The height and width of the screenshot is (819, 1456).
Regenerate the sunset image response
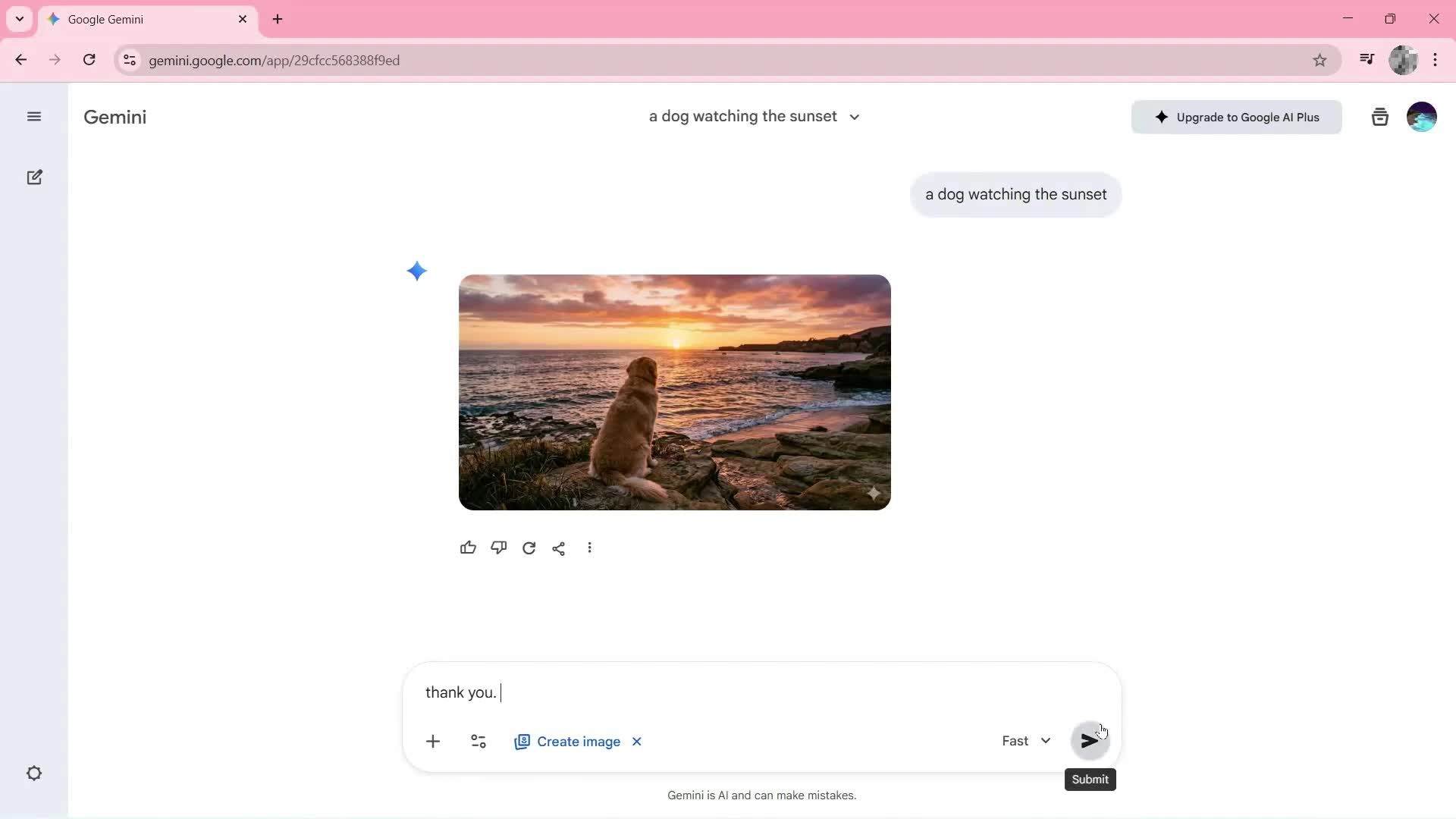coord(529,548)
